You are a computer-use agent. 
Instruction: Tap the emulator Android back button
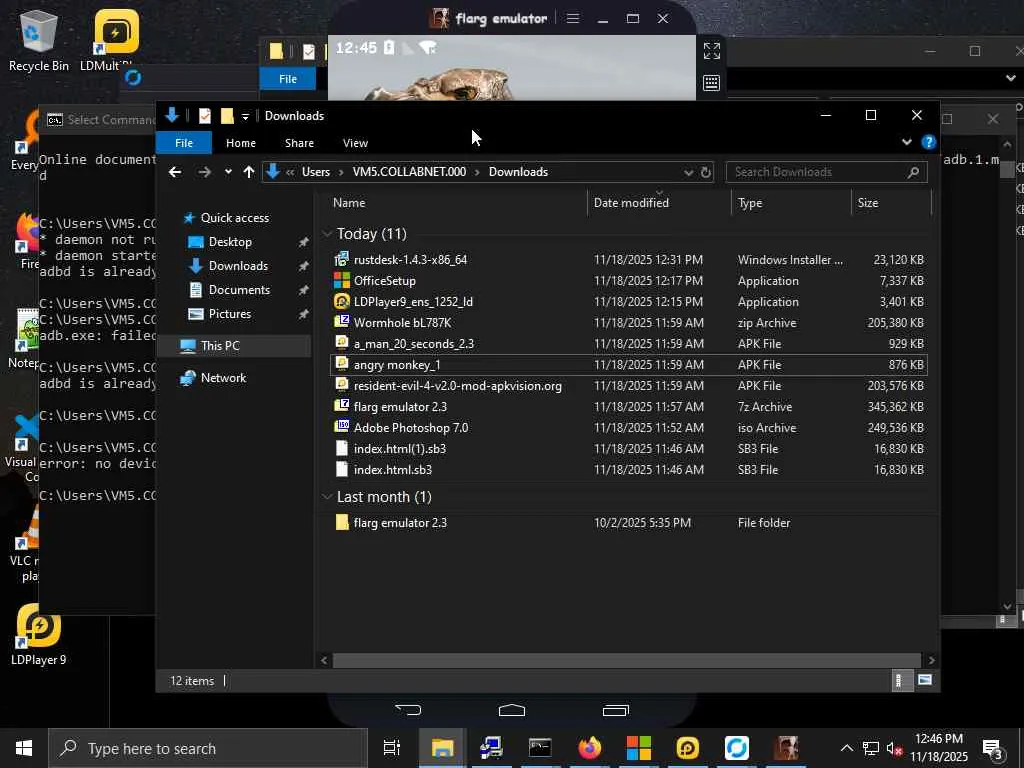pos(408,710)
